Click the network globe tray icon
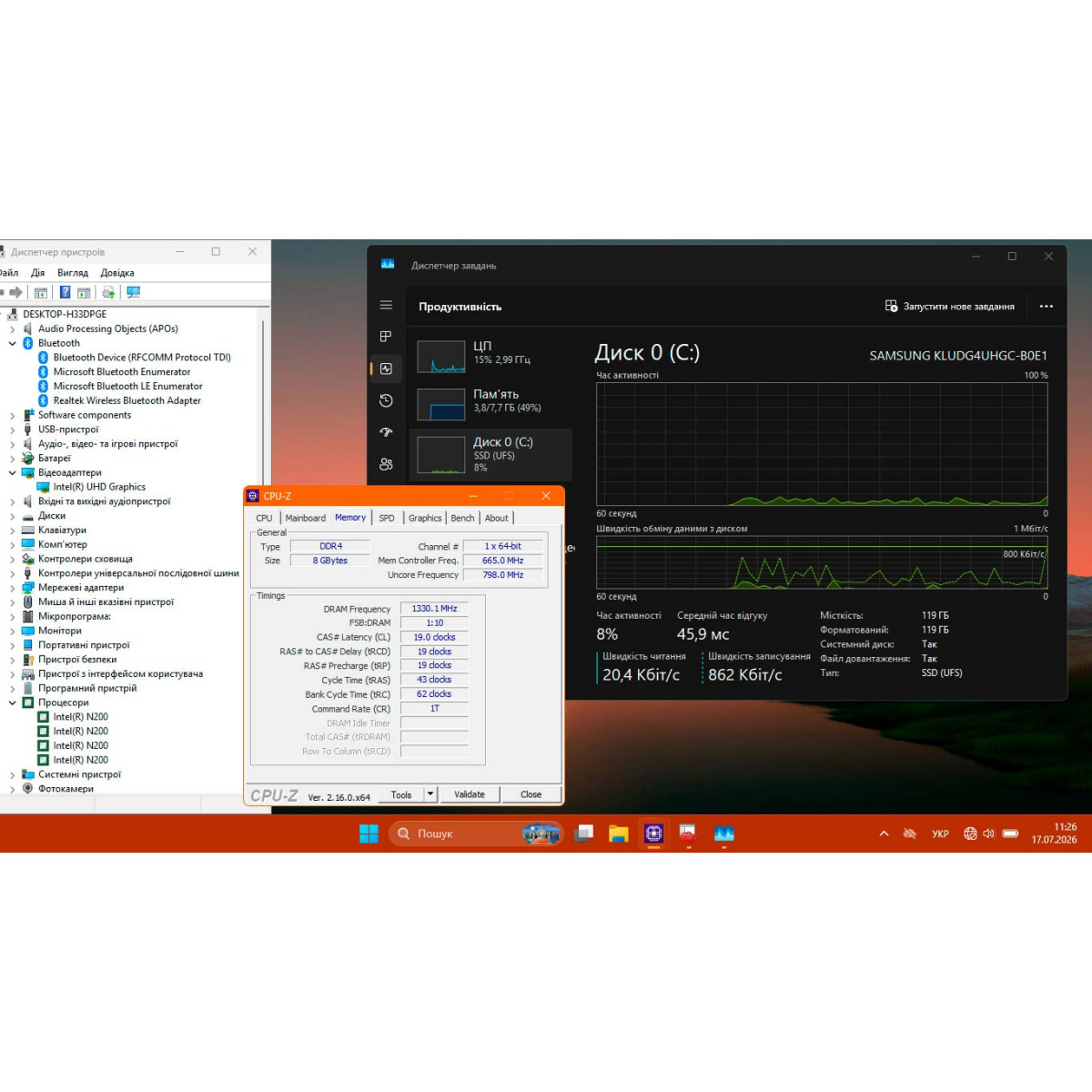This screenshot has width=1092, height=1092. (970, 834)
